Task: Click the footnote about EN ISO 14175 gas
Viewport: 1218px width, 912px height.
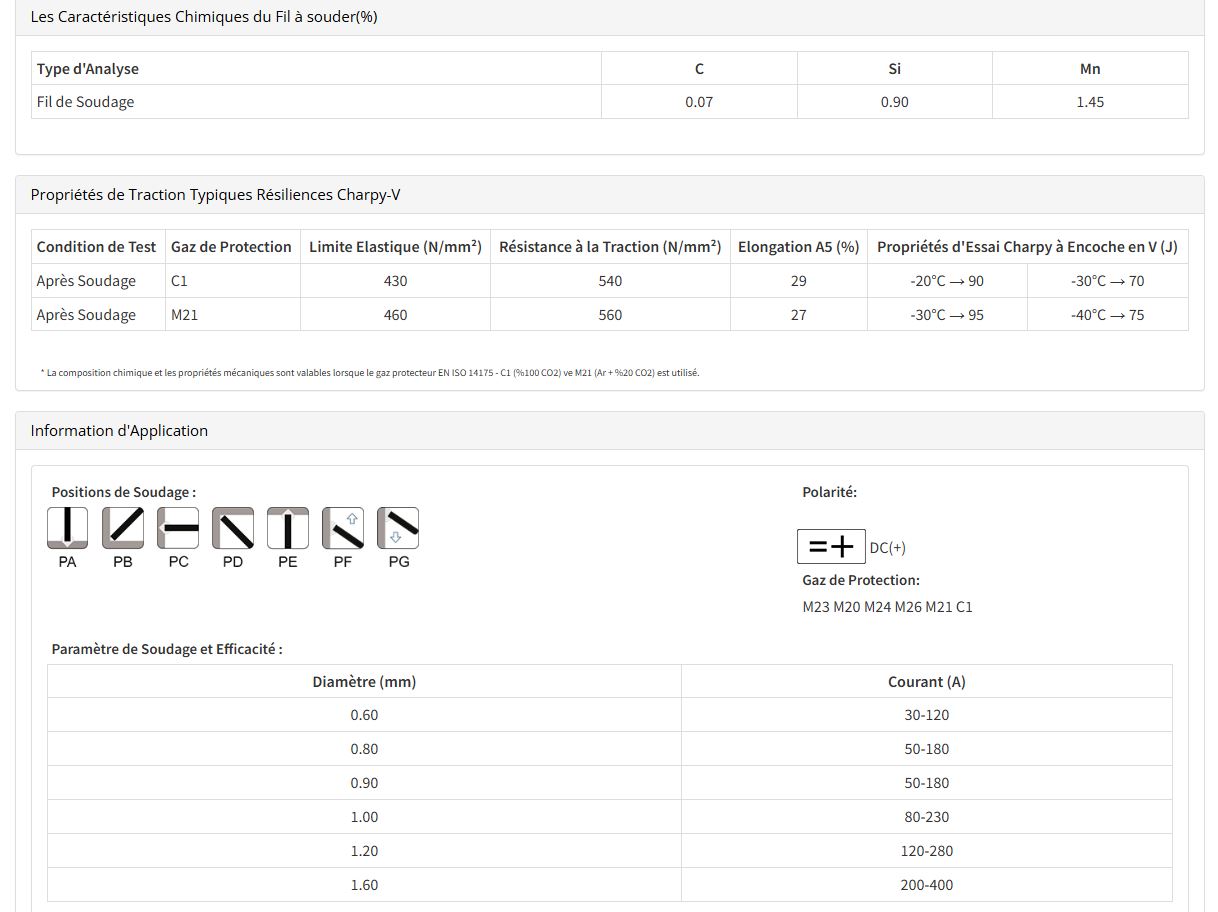Action: (x=370, y=373)
